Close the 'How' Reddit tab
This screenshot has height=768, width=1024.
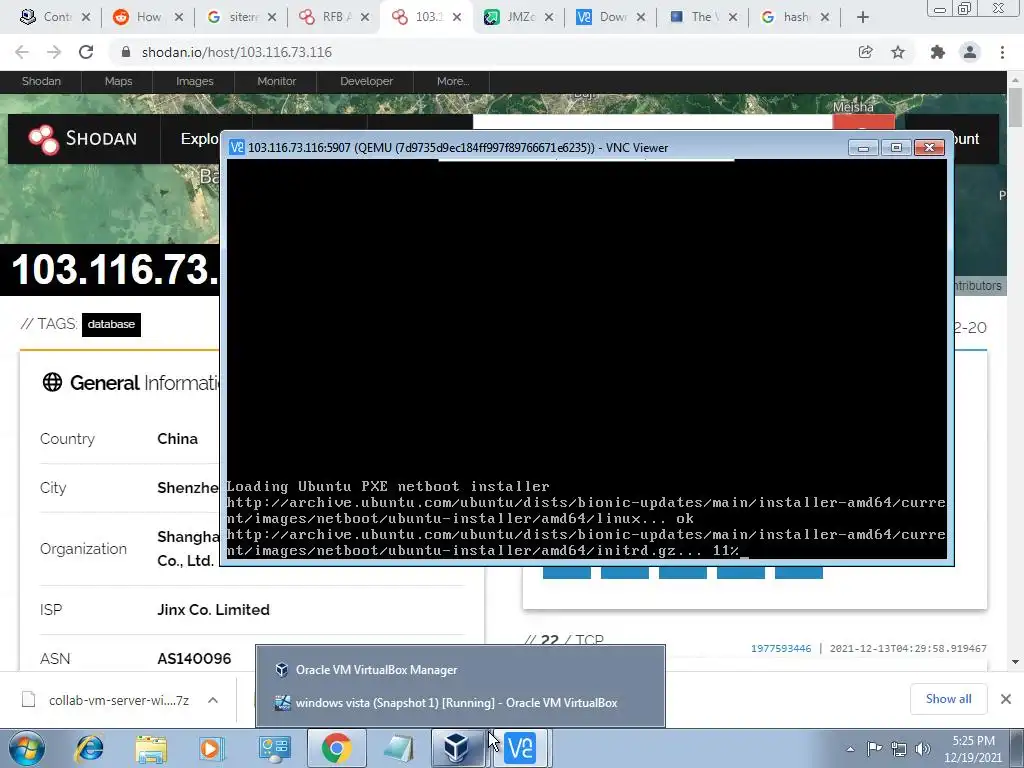tap(179, 17)
